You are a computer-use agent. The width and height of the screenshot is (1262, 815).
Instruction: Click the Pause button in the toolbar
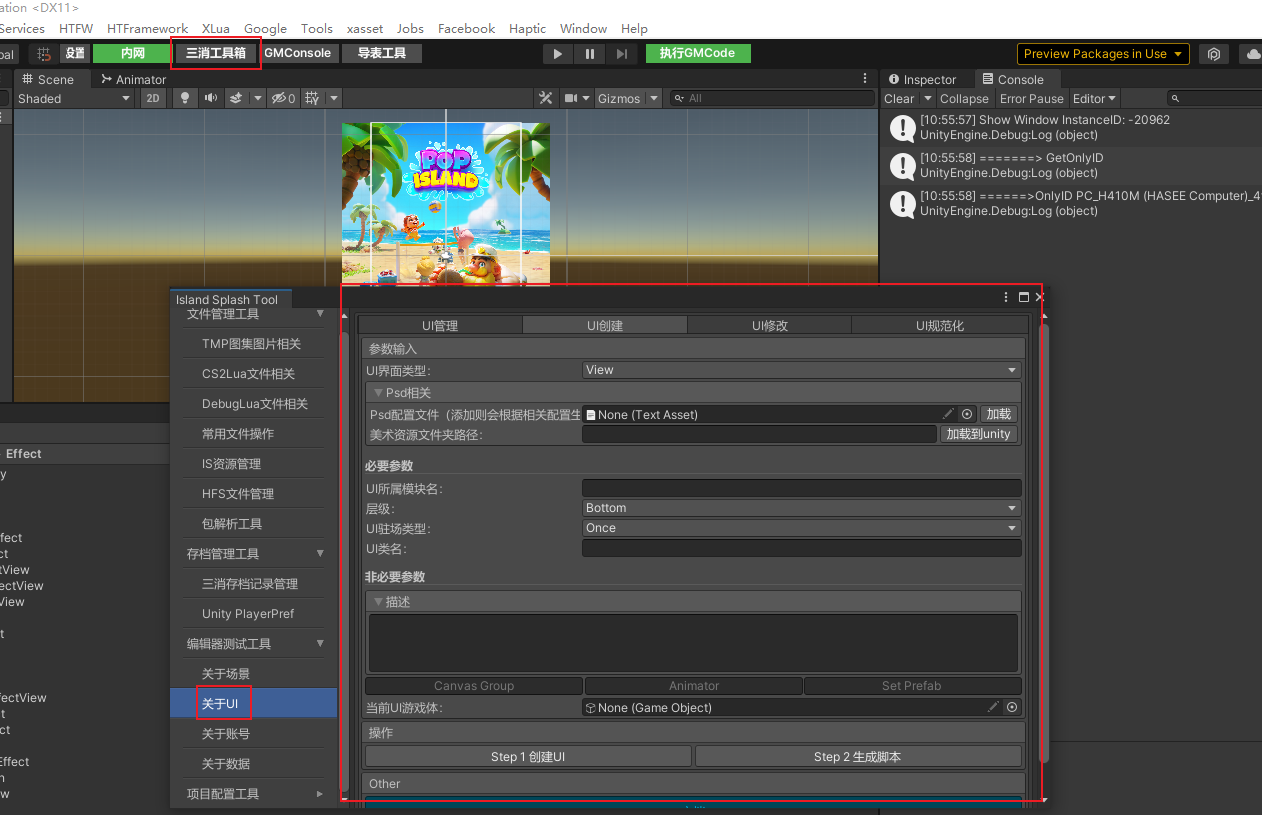point(590,54)
